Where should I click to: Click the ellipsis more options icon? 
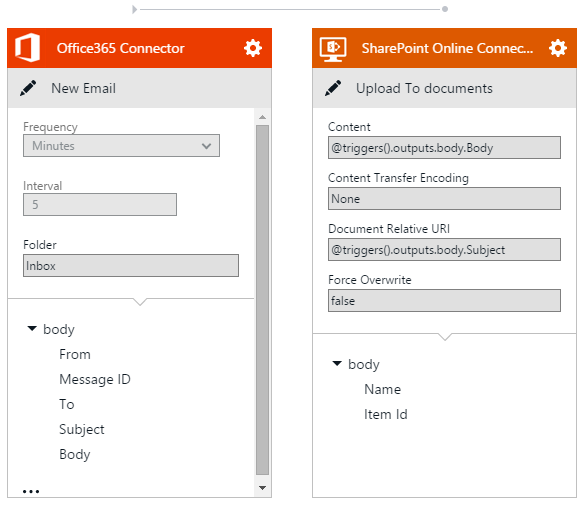[x=31, y=491]
